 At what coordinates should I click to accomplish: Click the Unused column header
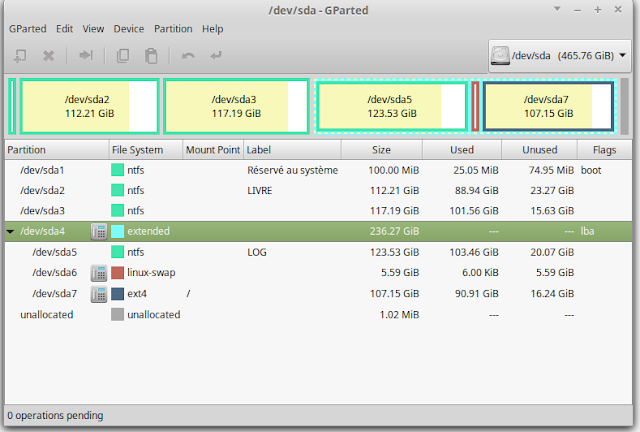point(540,150)
